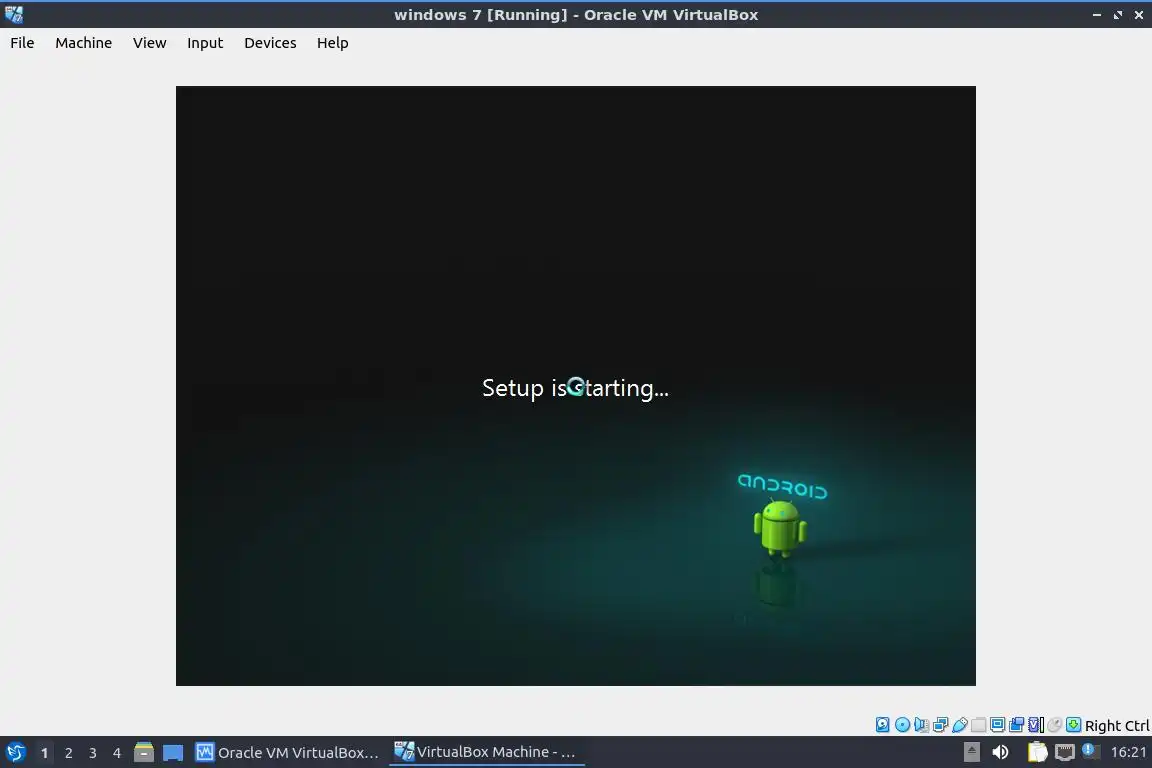Image resolution: width=1152 pixels, height=768 pixels.
Task: Click the hard disk activity status icon
Action: [x=882, y=725]
